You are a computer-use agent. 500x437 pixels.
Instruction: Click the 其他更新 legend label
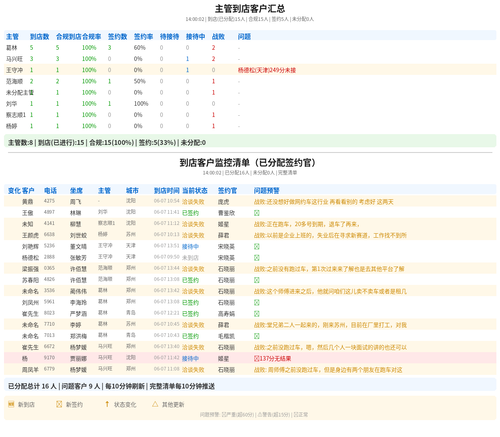pyautogui.click(x=173, y=405)
